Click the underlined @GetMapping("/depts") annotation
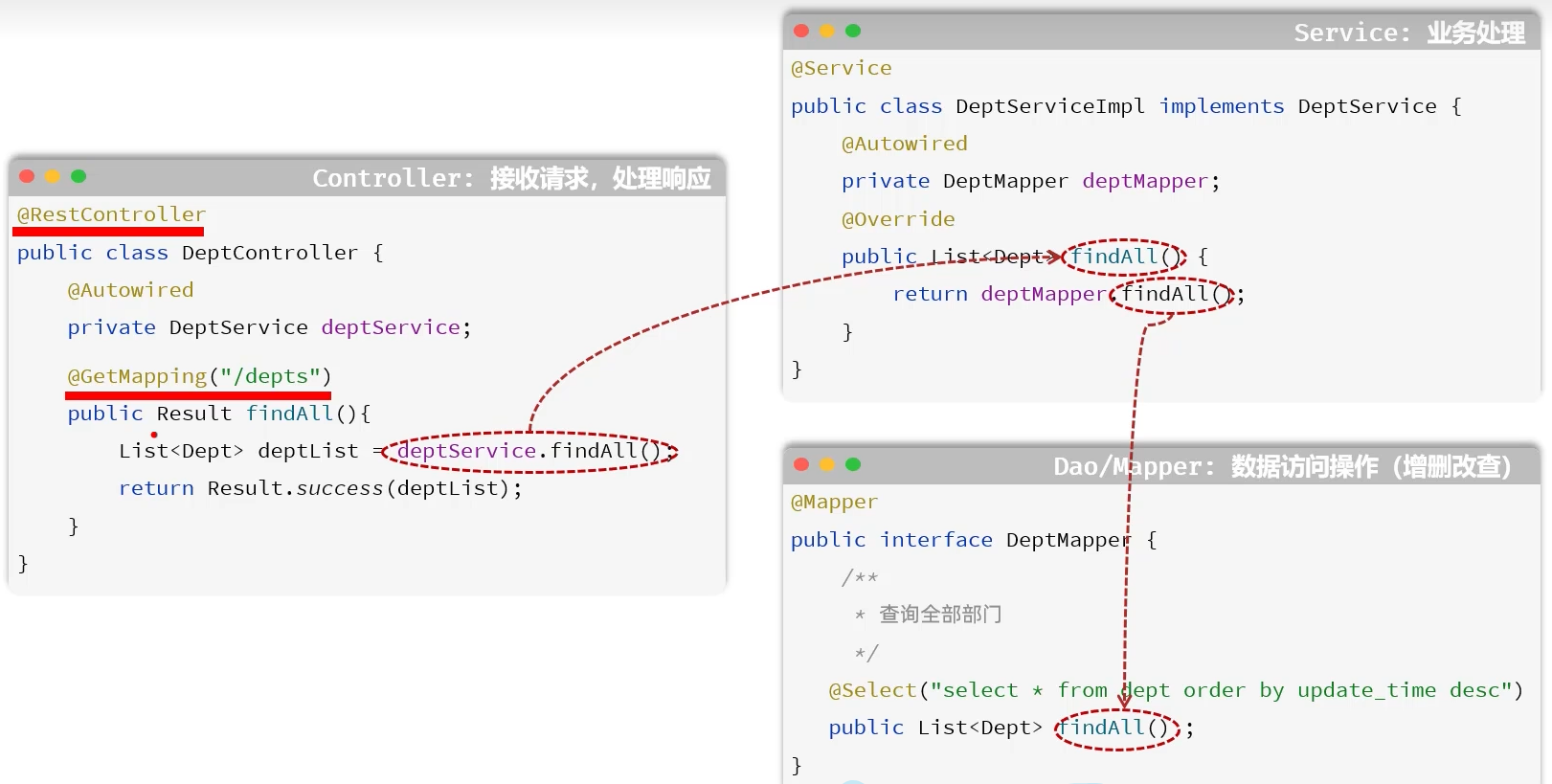 tap(198, 376)
